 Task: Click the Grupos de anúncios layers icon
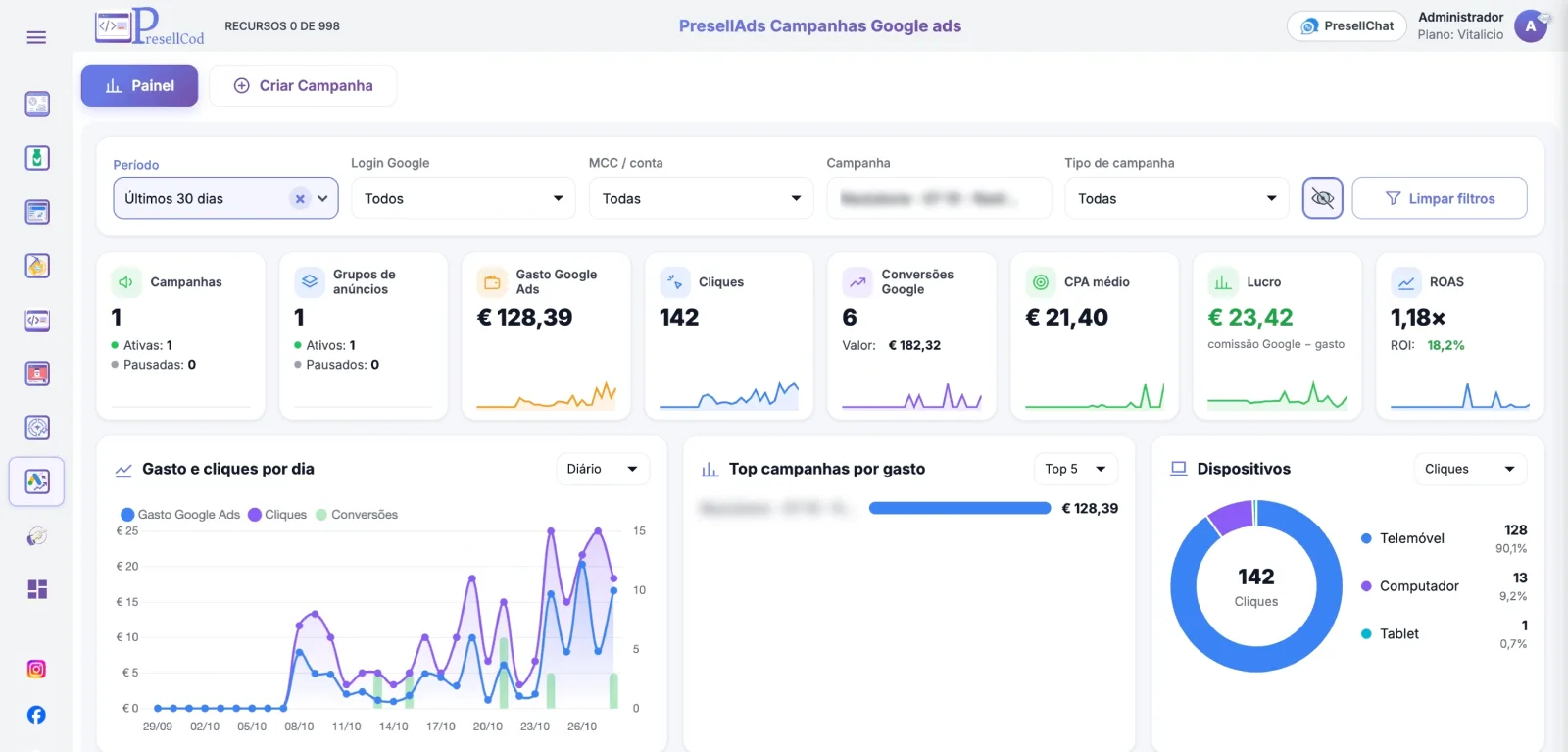click(x=309, y=282)
